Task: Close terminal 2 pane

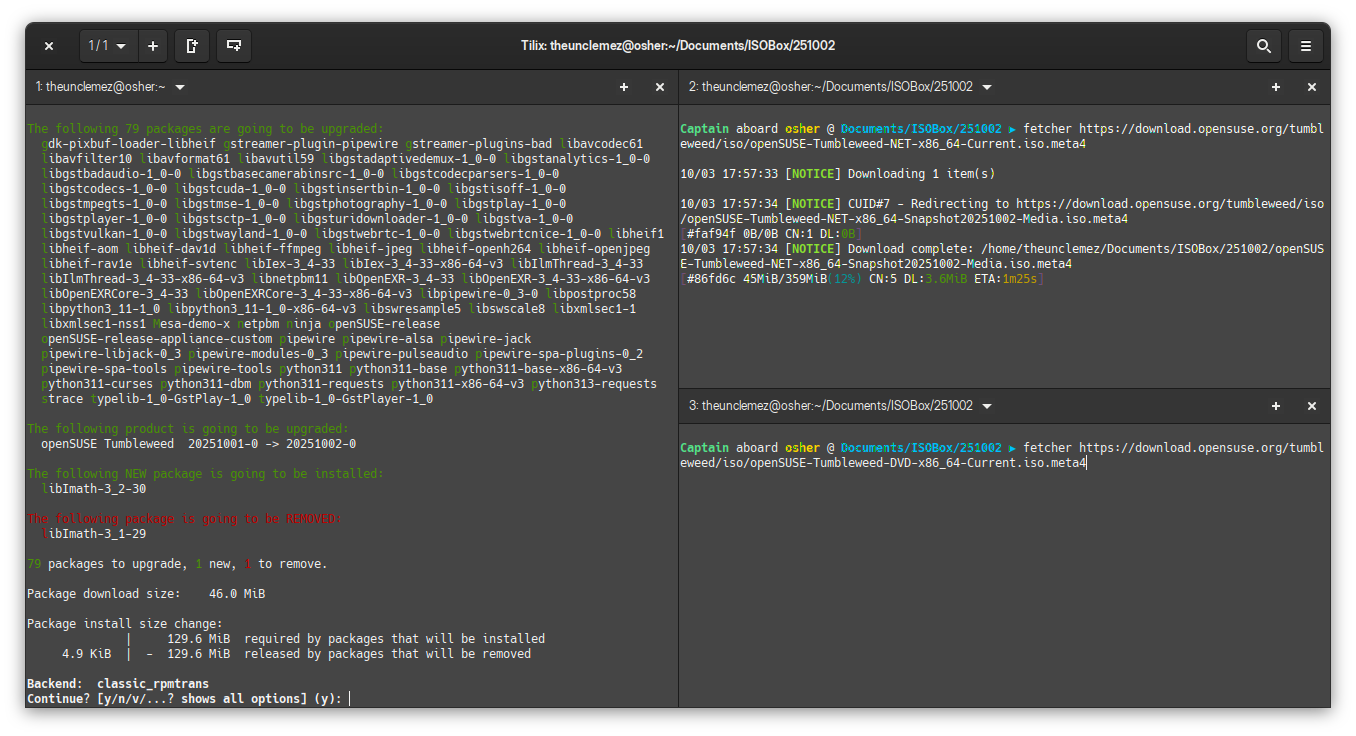Action: pos(1312,88)
